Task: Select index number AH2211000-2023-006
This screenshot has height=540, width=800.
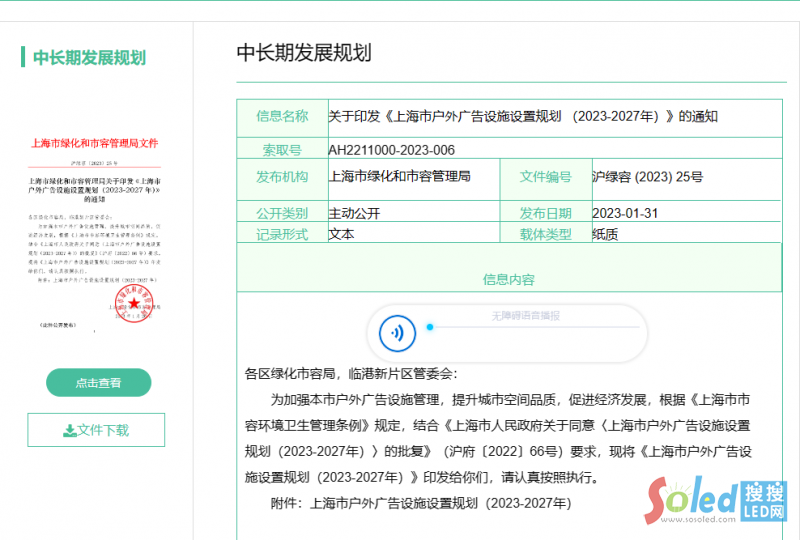Action: tap(392, 150)
